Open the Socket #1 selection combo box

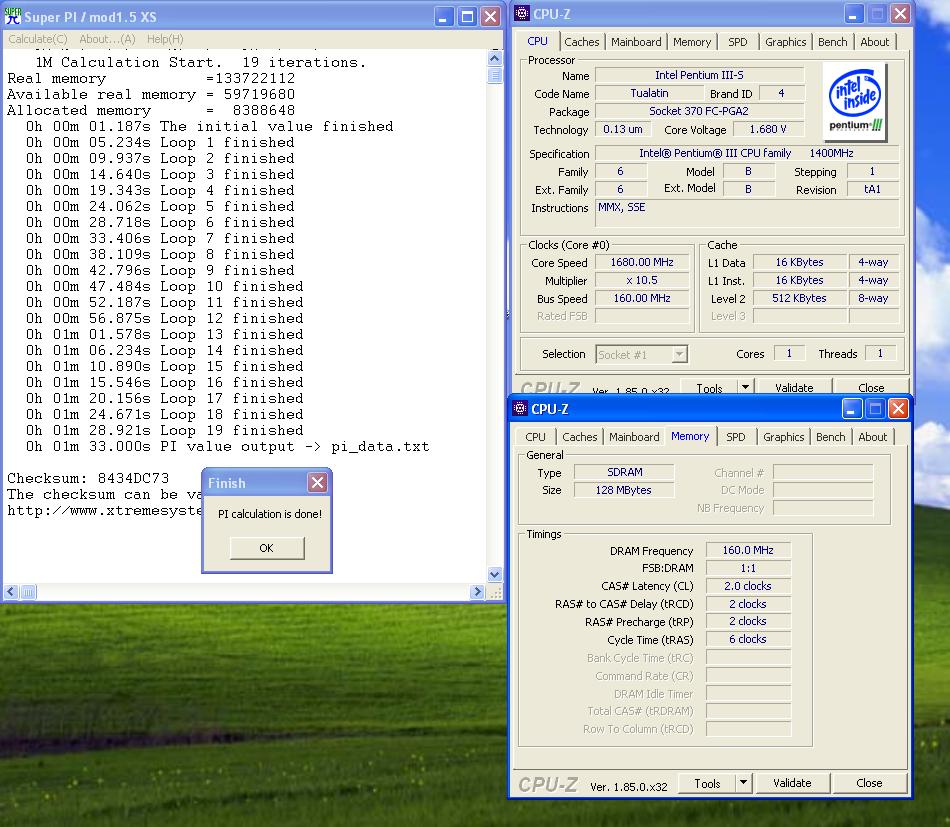coord(642,354)
